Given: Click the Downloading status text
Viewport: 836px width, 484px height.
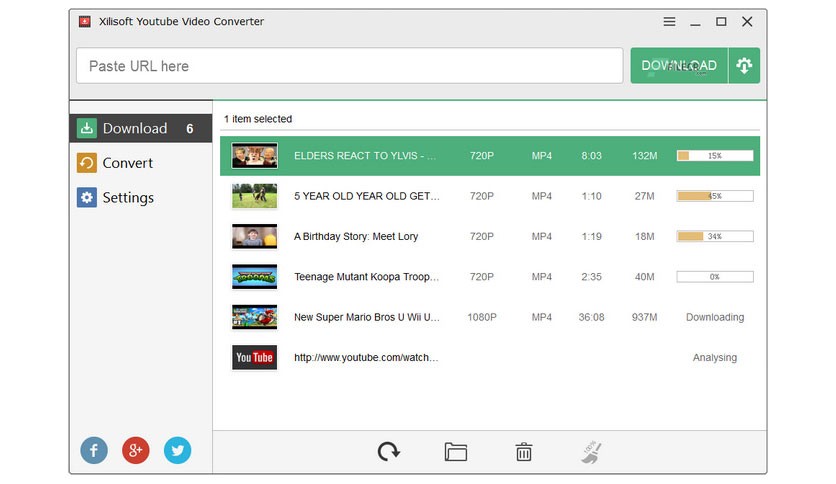Looking at the screenshot, I should 715,317.
